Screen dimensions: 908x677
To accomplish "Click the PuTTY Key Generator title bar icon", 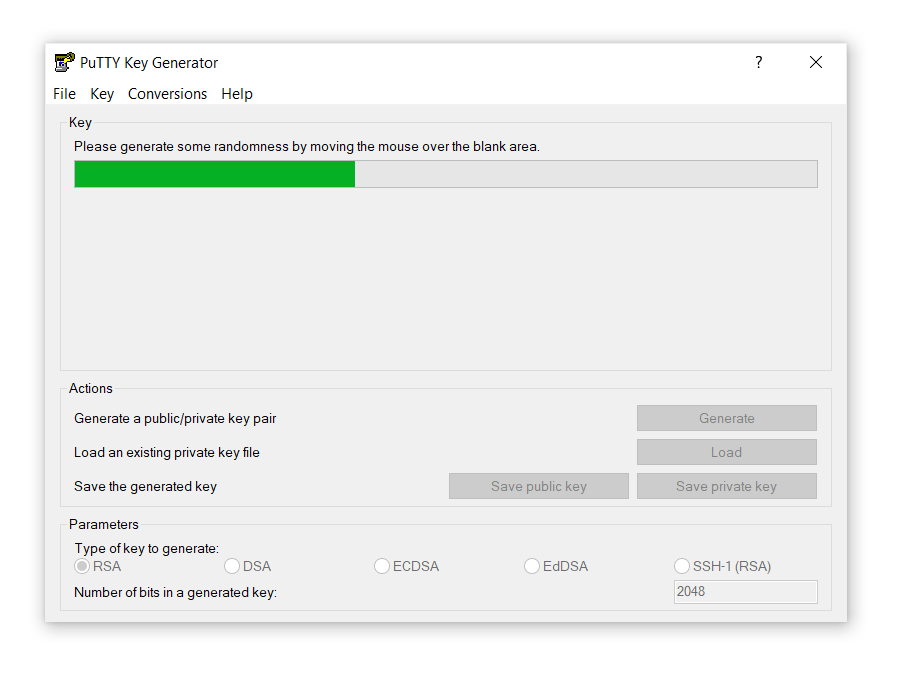I will click(x=64, y=62).
